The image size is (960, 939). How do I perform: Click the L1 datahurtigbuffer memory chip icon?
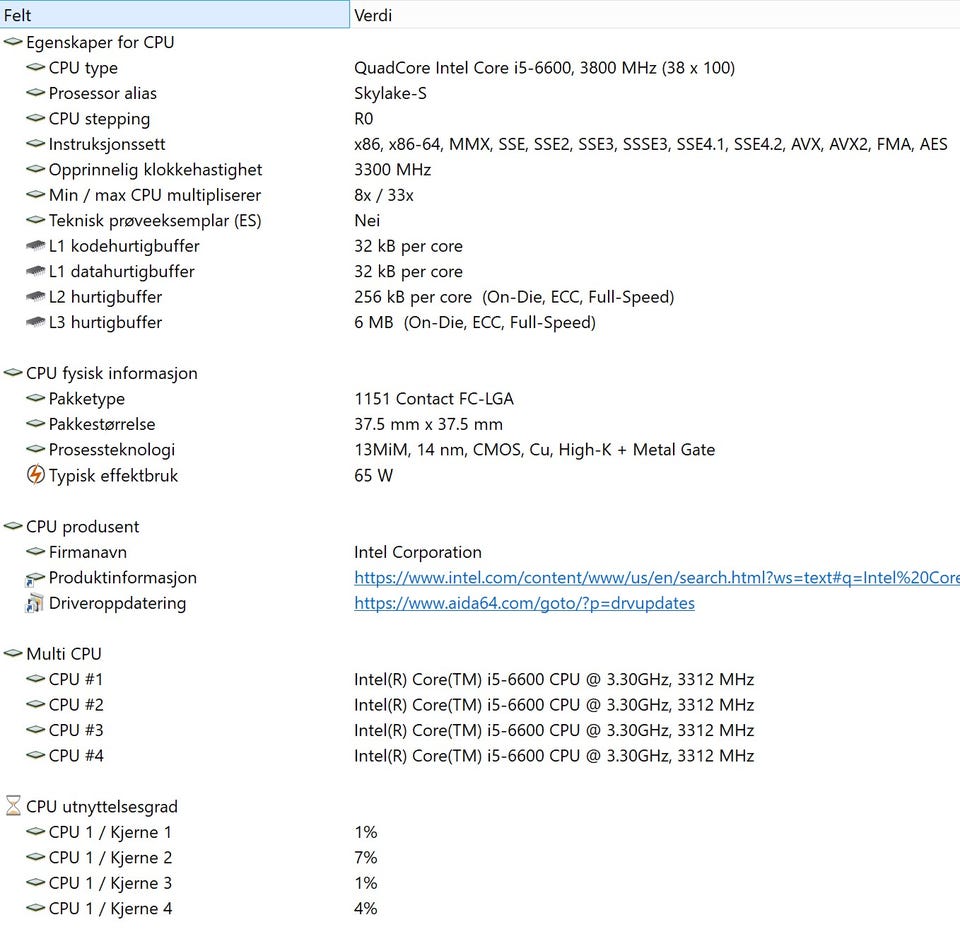(36, 271)
